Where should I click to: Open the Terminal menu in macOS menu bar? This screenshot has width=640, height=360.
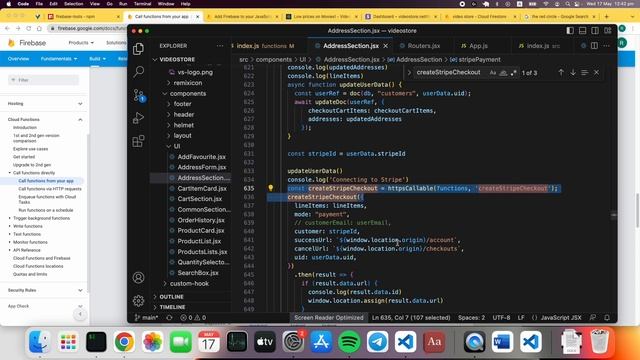(x=142, y=4)
